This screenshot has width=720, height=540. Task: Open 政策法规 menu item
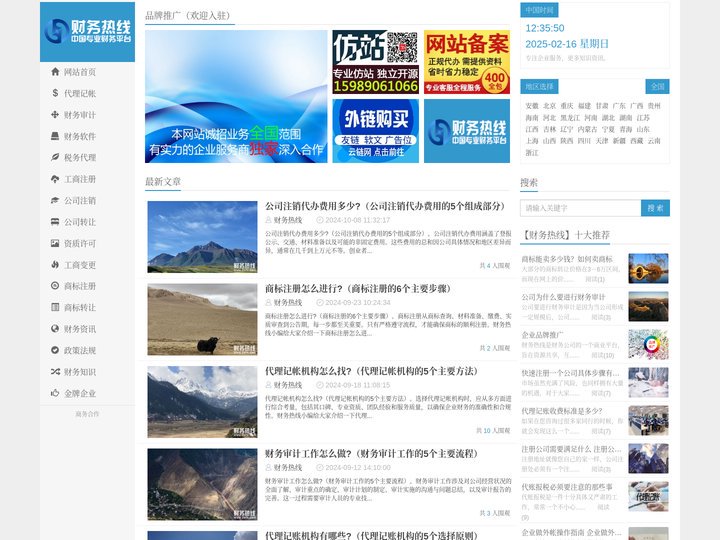(x=80, y=350)
